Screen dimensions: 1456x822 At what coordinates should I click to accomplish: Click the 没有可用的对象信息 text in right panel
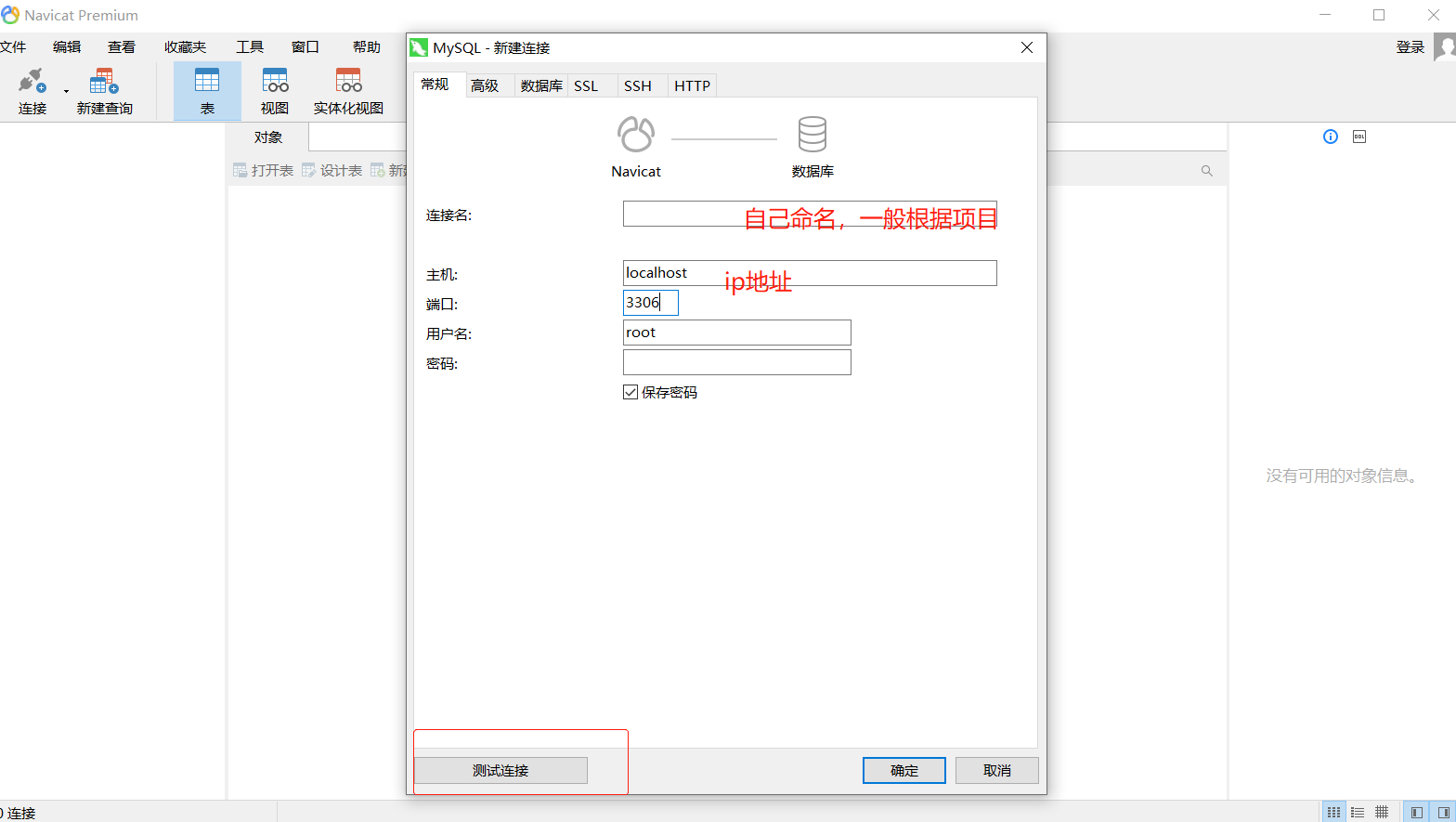coord(1342,476)
